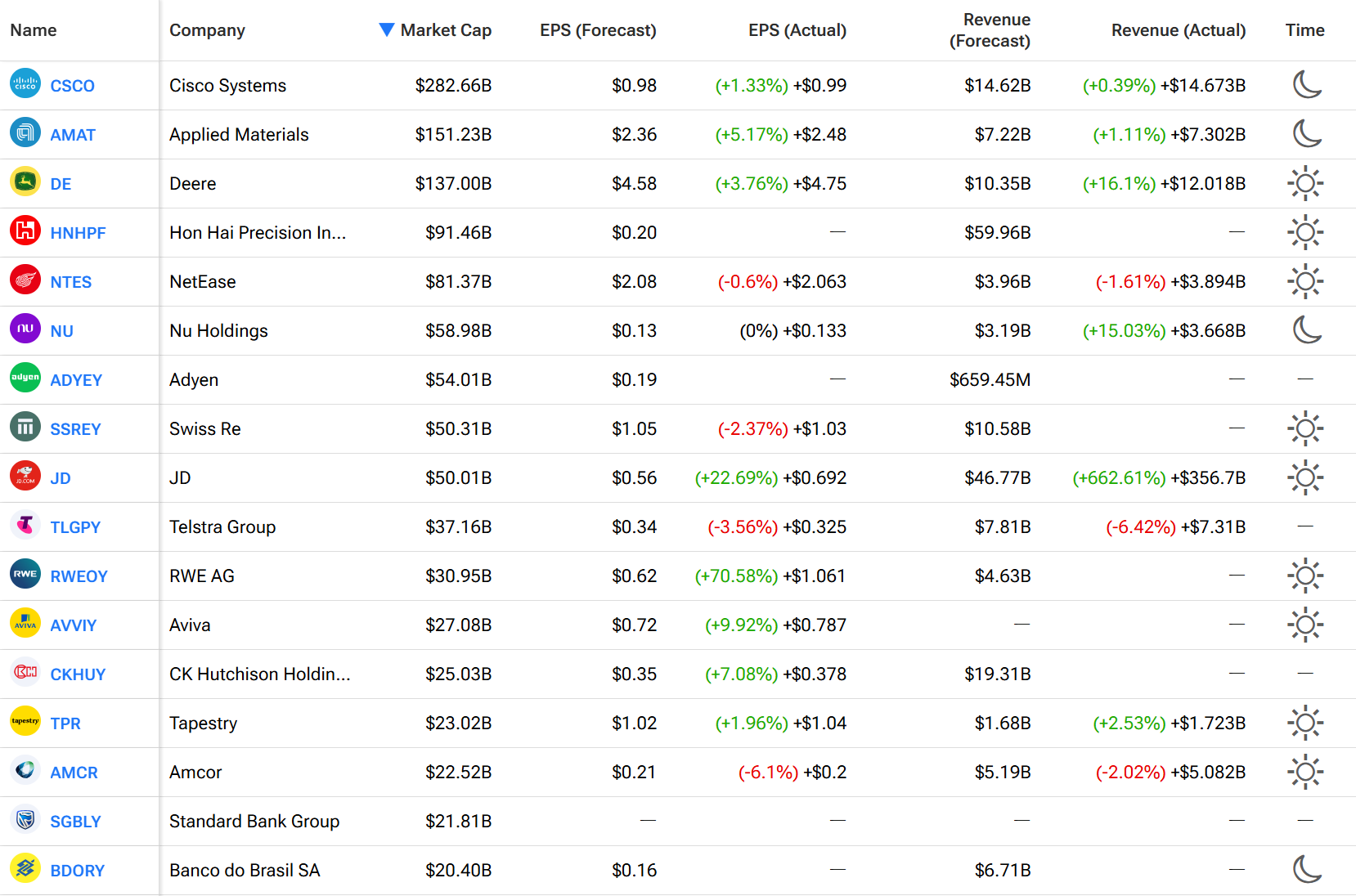Click the Hon Hai logo icon
This screenshot has height=896, width=1356.
tap(25, 231)
